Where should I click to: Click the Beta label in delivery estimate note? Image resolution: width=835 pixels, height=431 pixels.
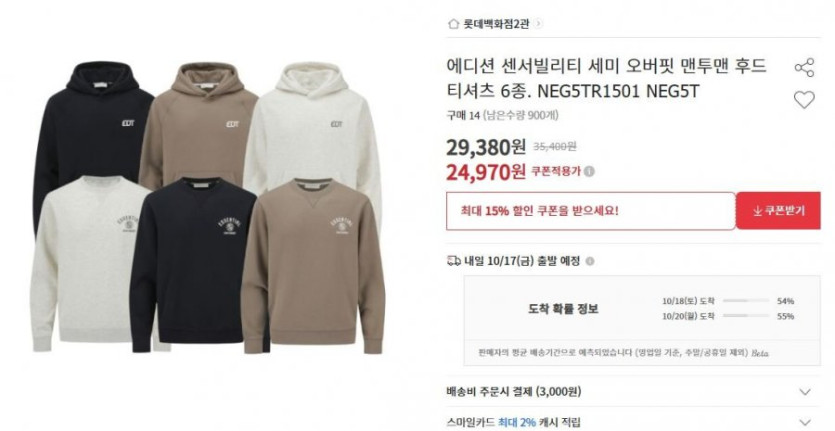point(760,353)
